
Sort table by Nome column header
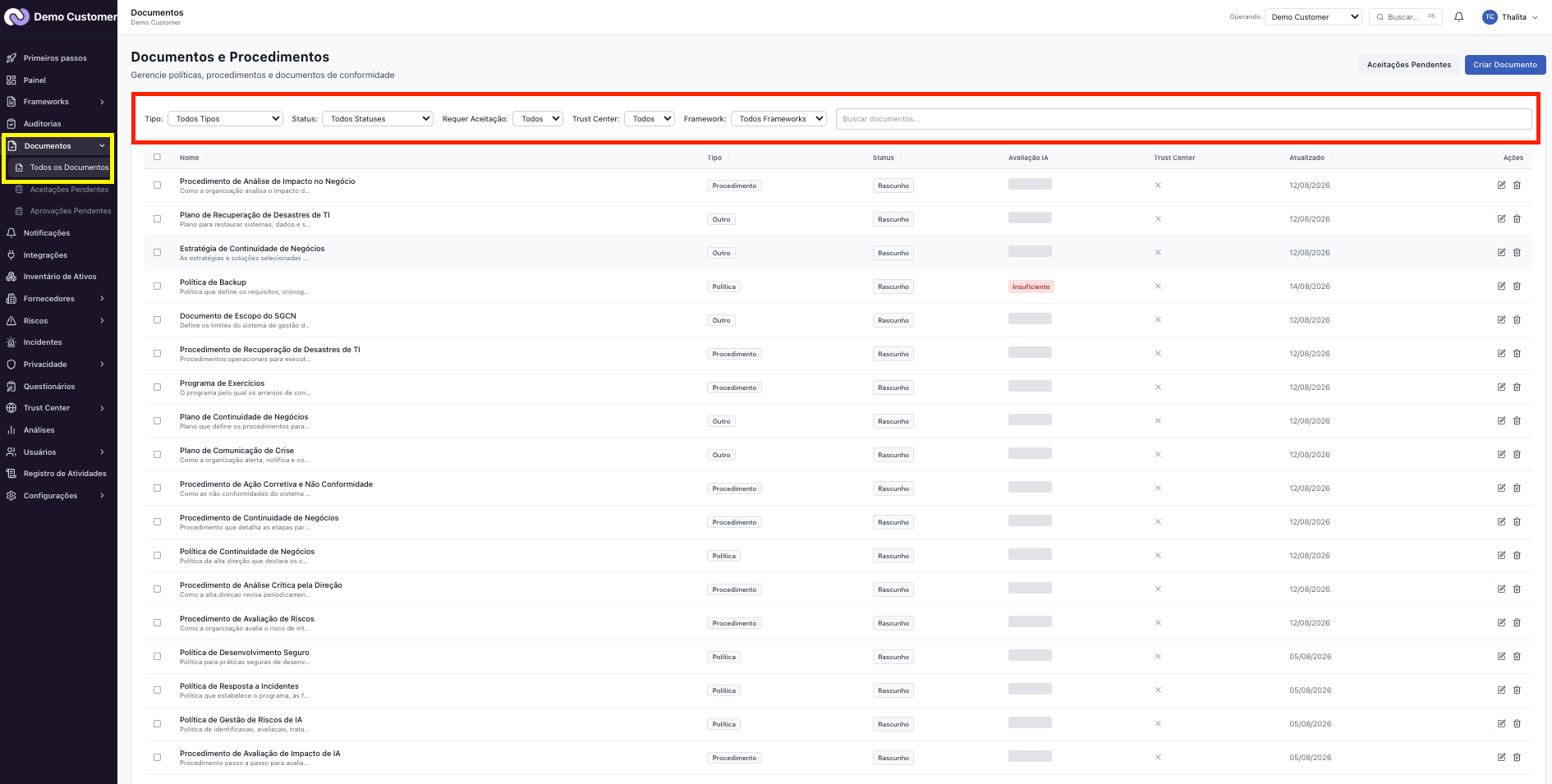(194, 158)
